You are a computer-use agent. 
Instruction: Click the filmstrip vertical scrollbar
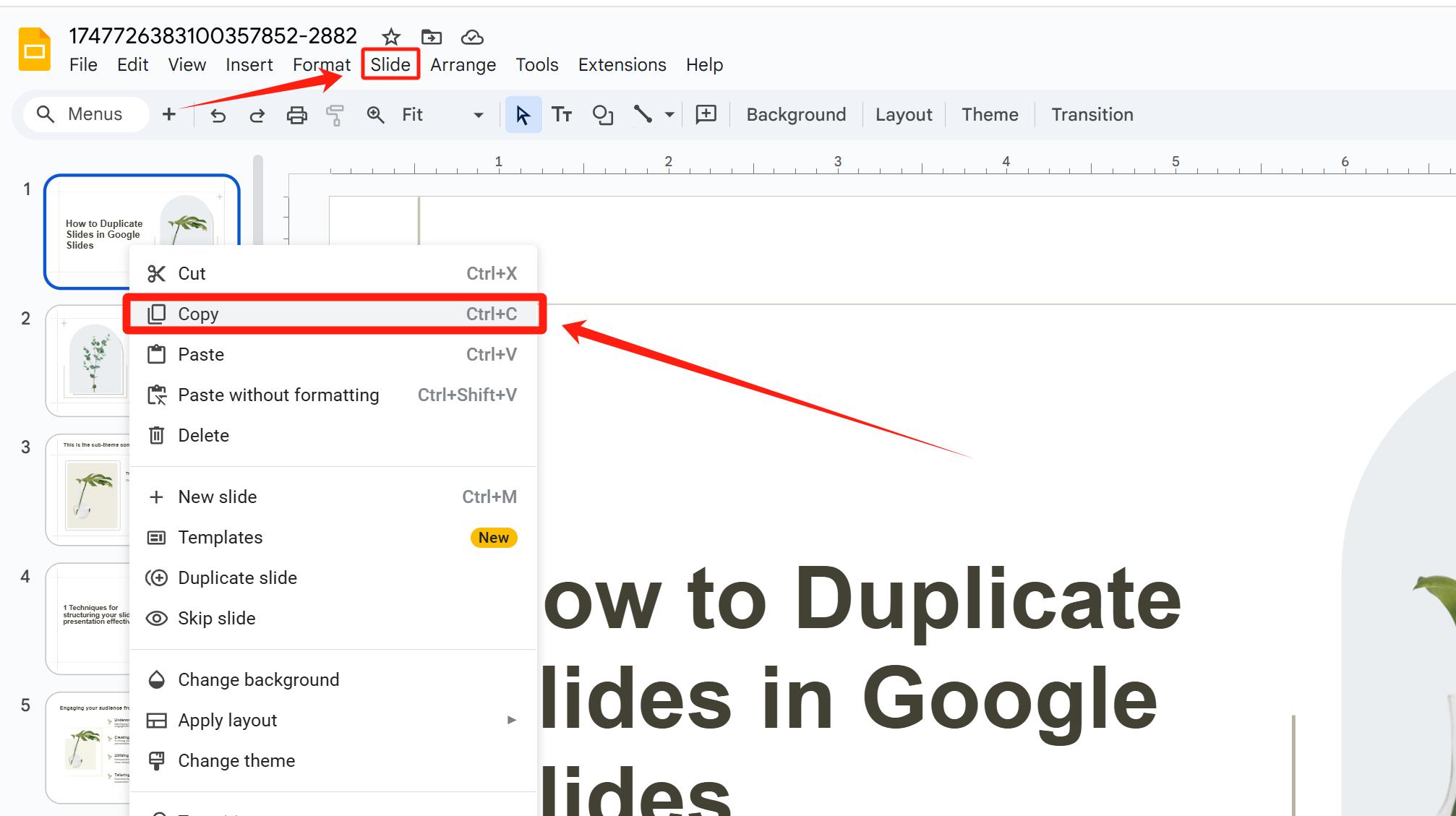pyautogui.click(x=258, y=199)
